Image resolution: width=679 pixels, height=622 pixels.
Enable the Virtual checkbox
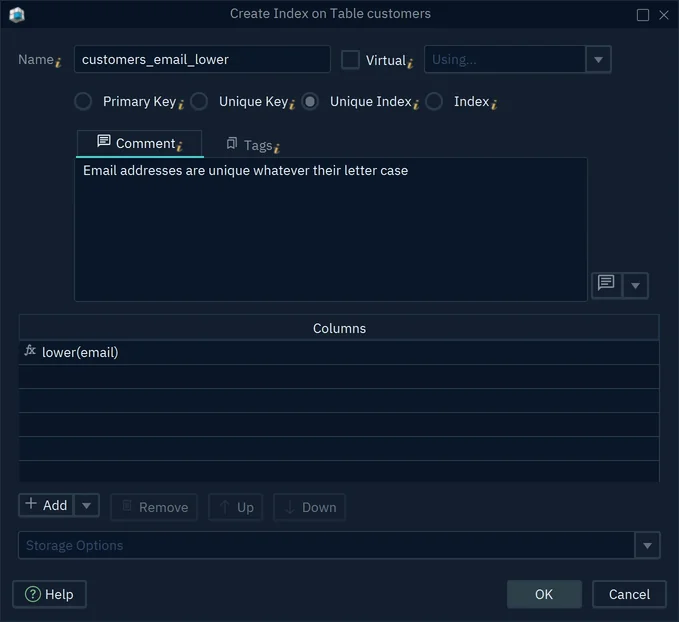pyautogui.click(x=350, y=60)
